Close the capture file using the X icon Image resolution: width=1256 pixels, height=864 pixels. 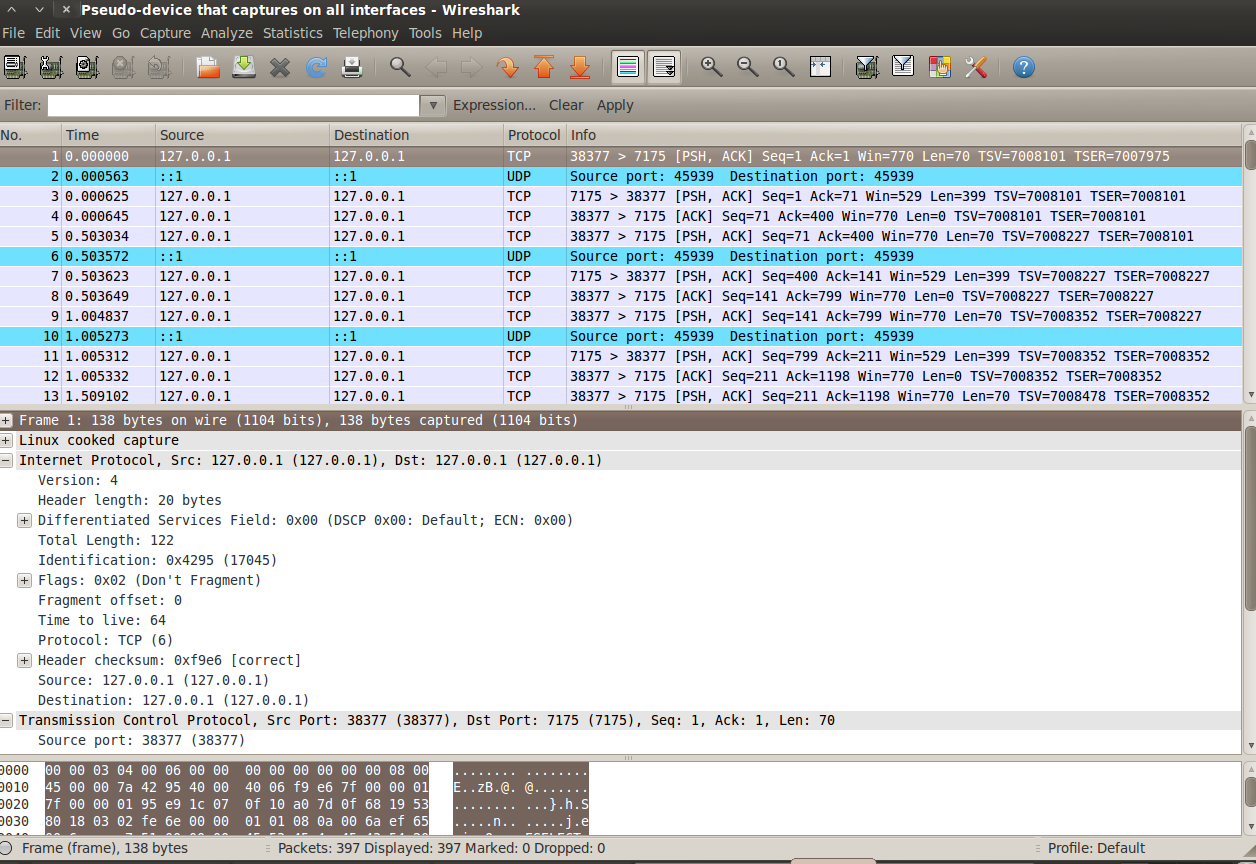click(280, 67)
